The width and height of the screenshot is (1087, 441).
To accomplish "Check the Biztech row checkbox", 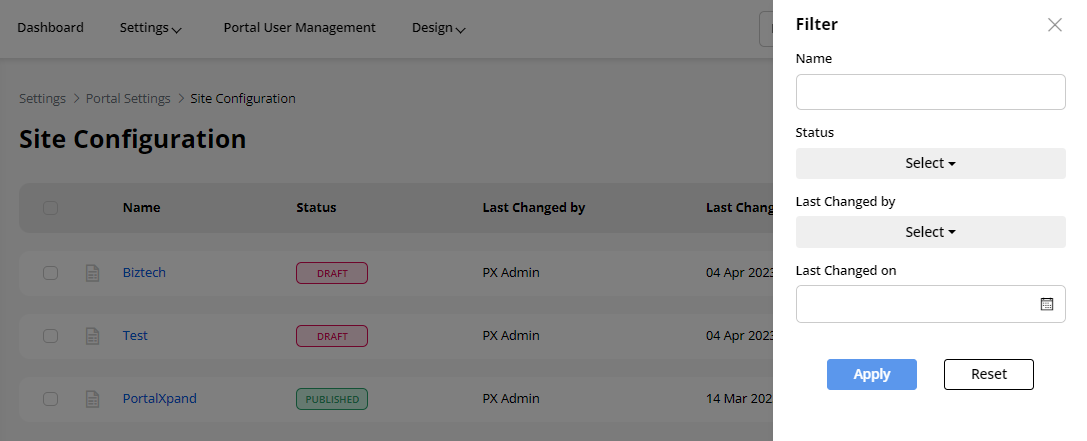I will point(51,273).
